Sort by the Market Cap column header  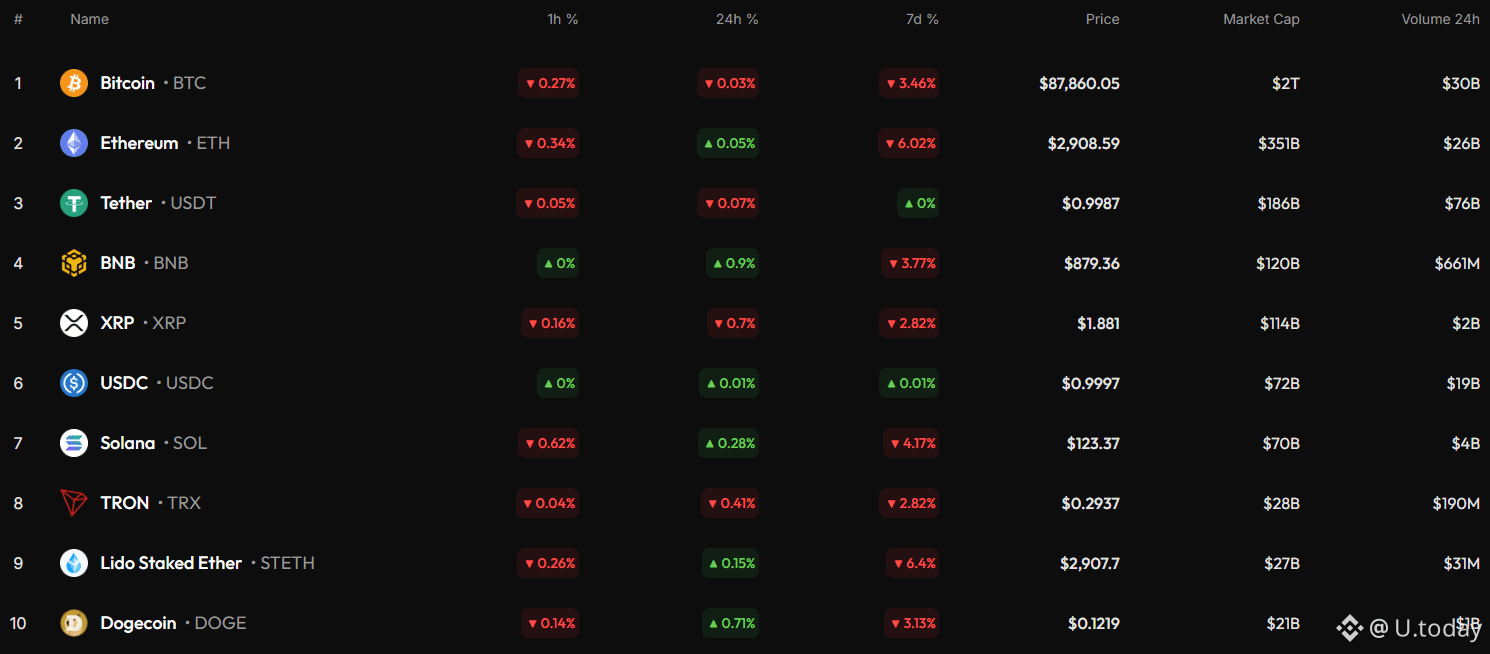(x=1261, y=19)
